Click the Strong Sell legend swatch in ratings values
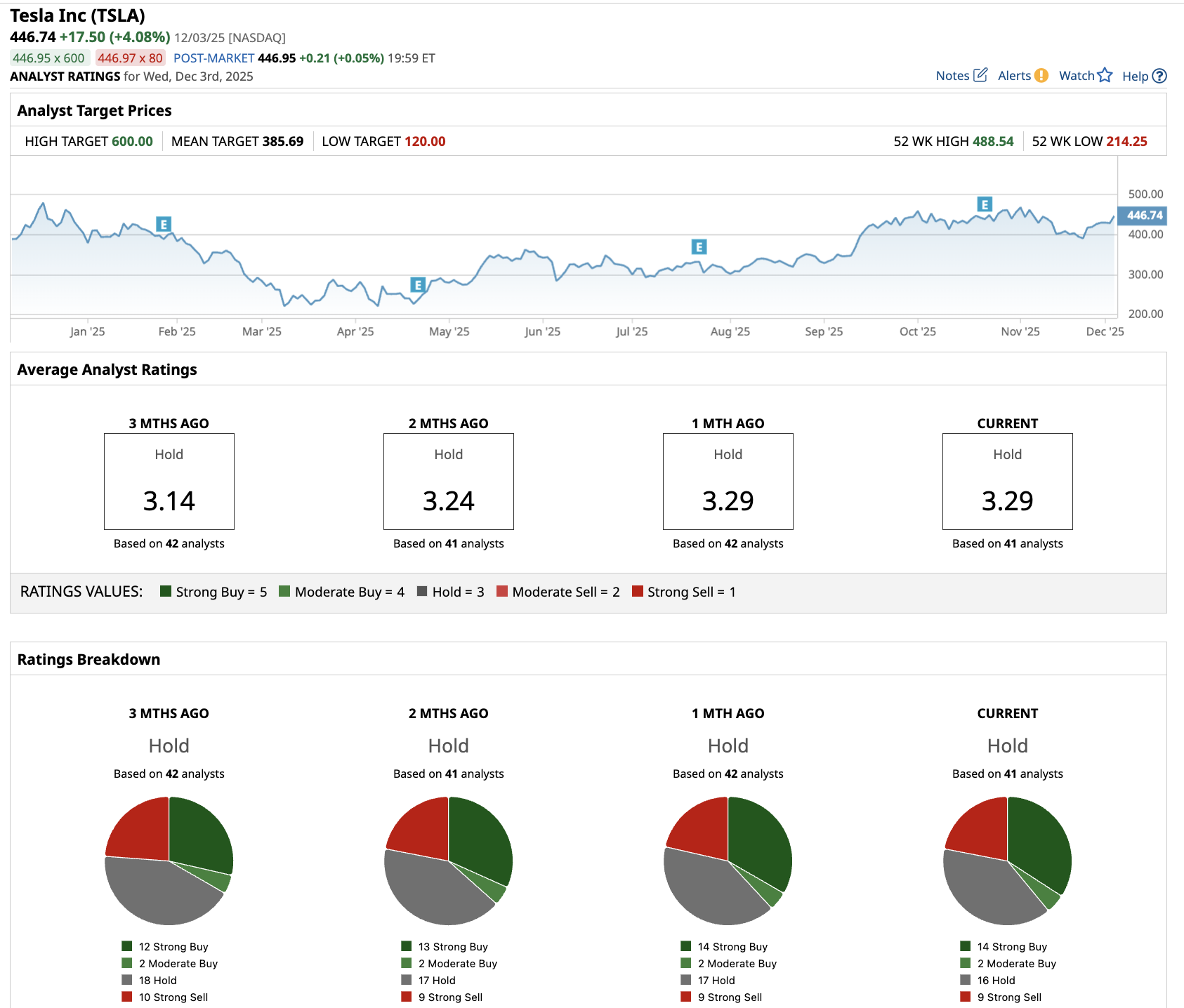This screenshot has width=1184, height=1008. tap(638, 591)
